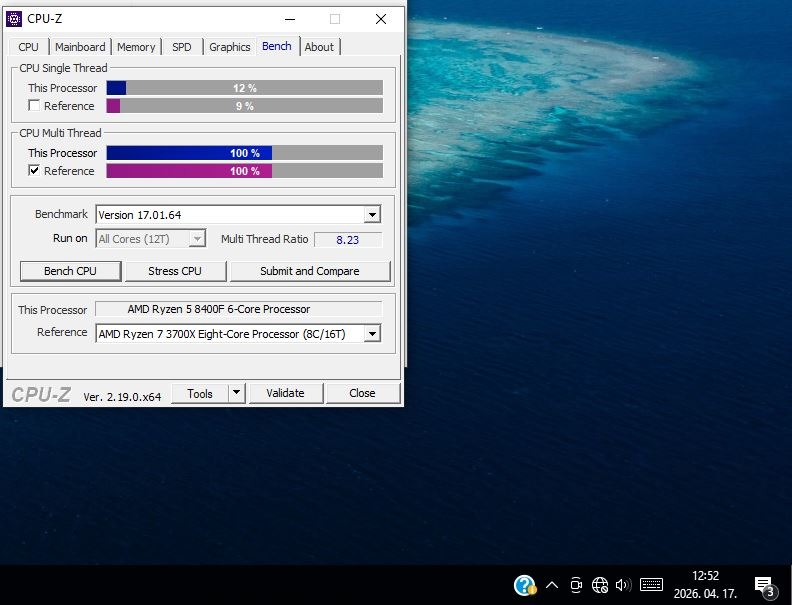Open the About tab
Image resolution: width=792 pixels, height=605 pixels.
point(319,47)
